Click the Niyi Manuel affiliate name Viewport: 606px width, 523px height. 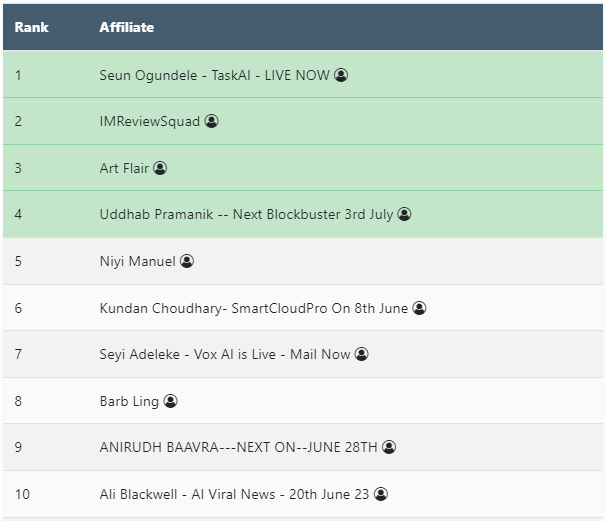[x=137, y=261]
